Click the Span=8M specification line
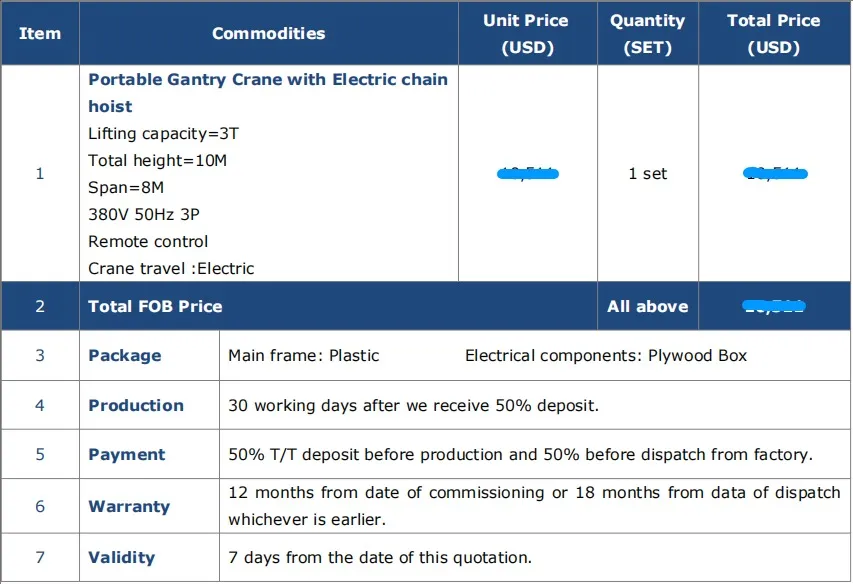This screenshot has width=853, height=584. pos(126,188)
